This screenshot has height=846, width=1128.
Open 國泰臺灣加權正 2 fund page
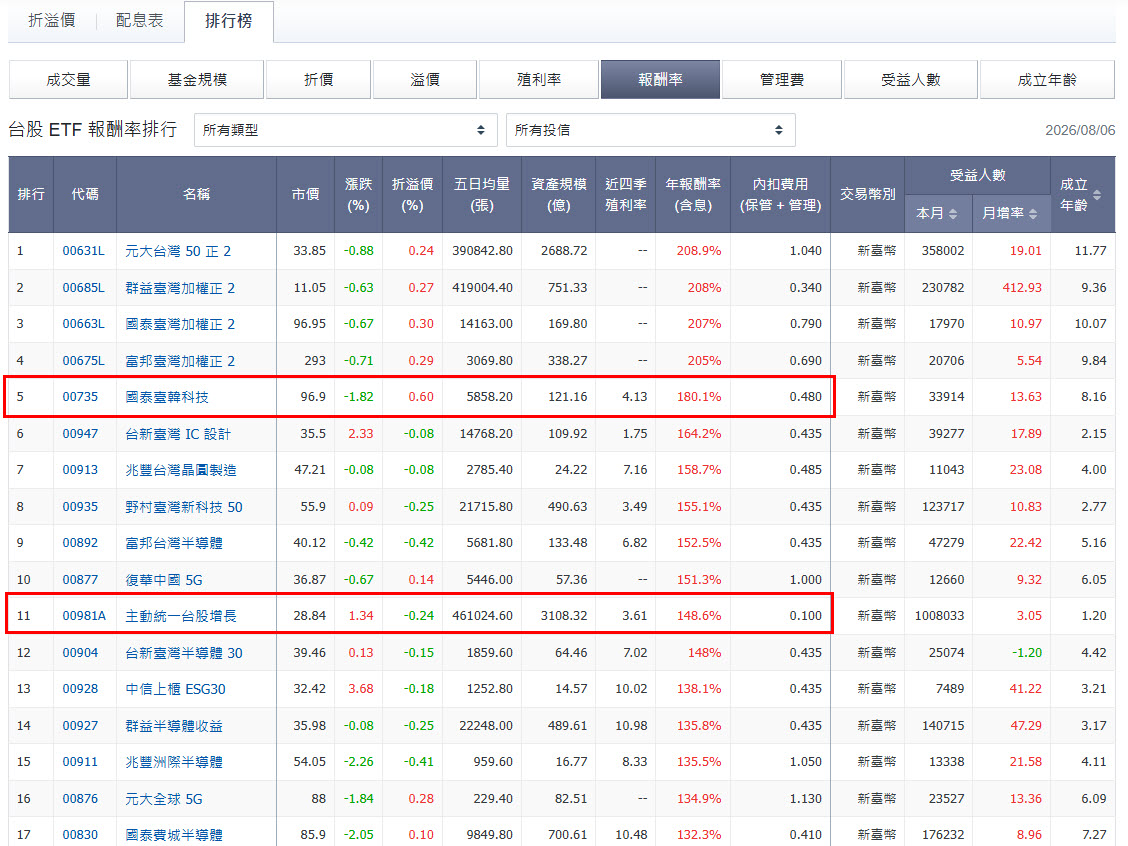[x=180, y=324]
